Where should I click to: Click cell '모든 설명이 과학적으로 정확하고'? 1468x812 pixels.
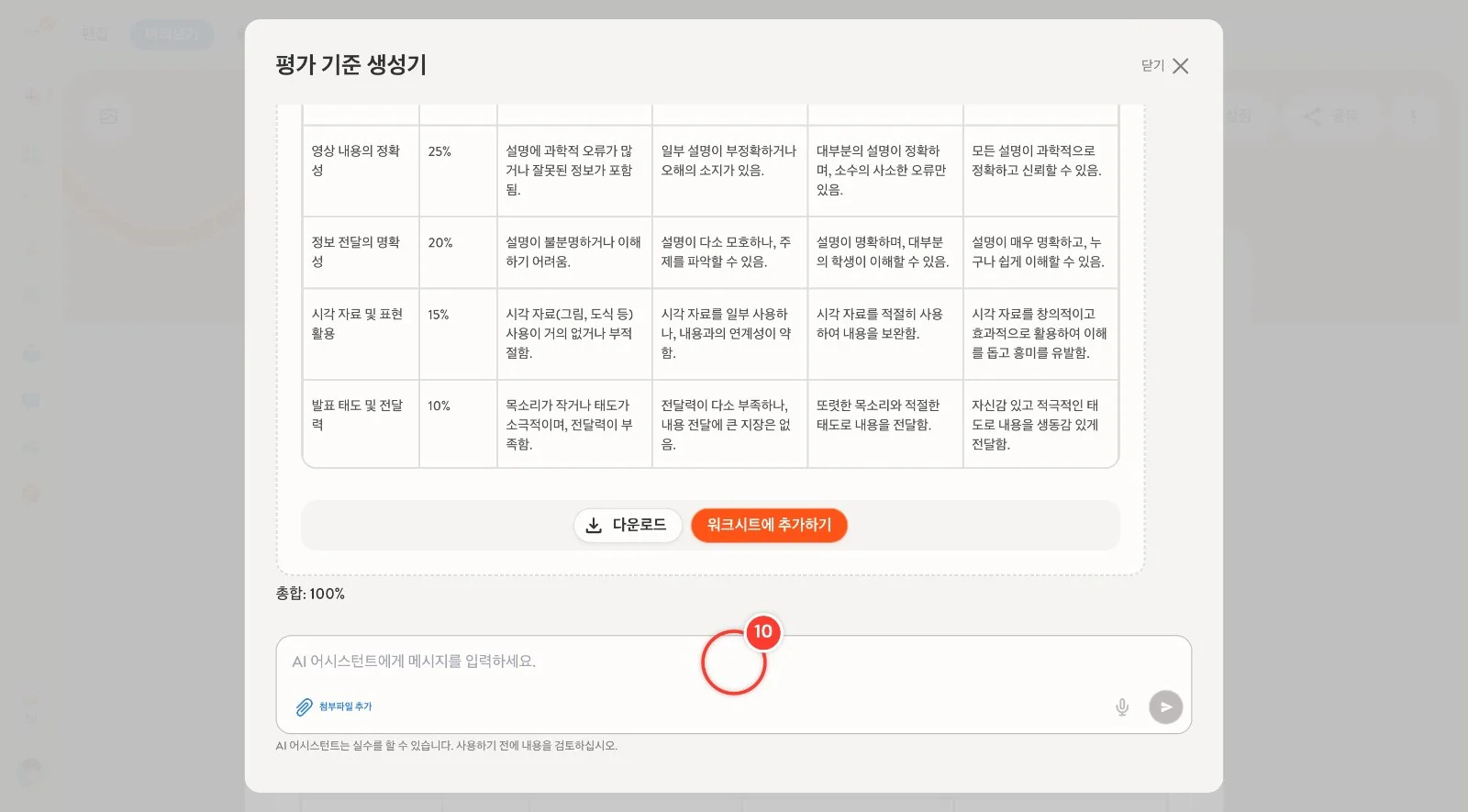point(1040,171)
